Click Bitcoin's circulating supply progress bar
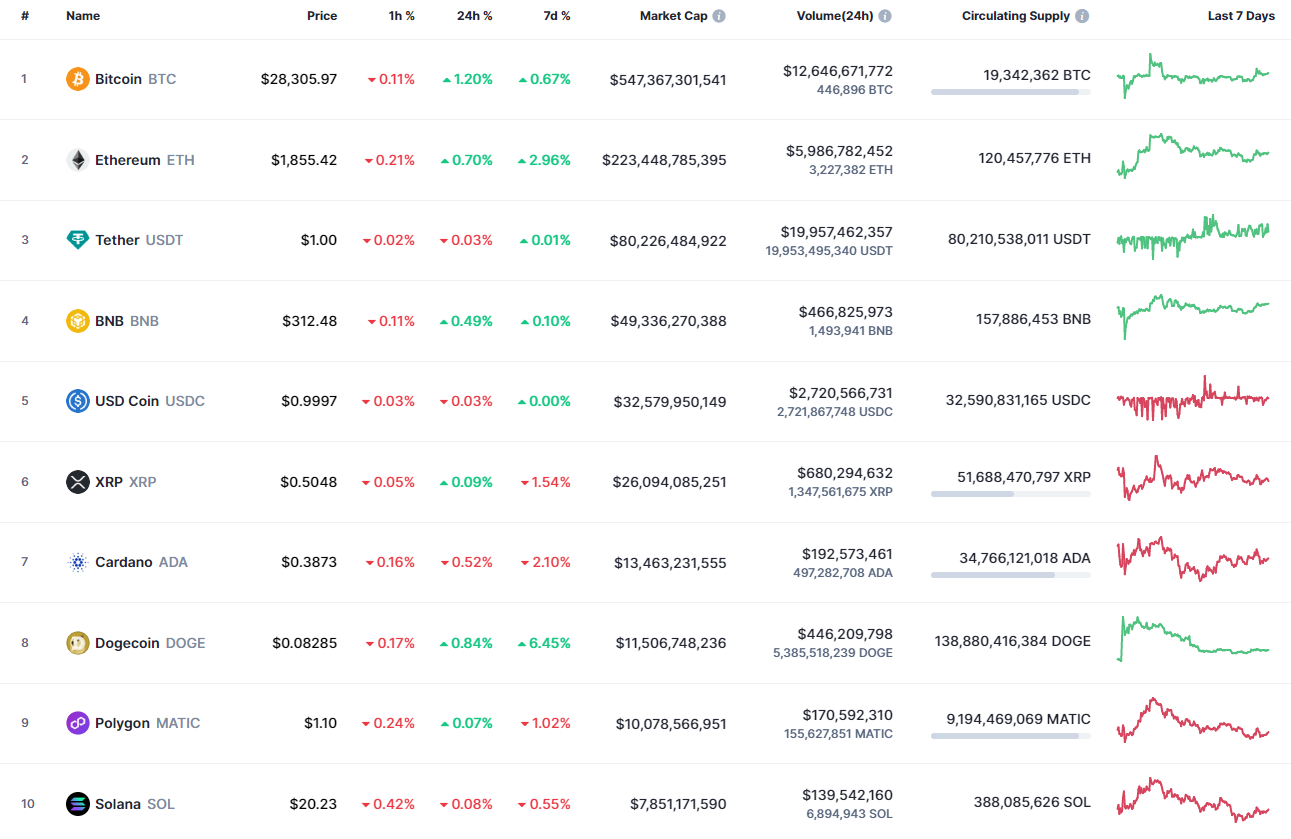Image resolution: width=1291 pixels, height=839 pixels. (x=1010, y=92)
